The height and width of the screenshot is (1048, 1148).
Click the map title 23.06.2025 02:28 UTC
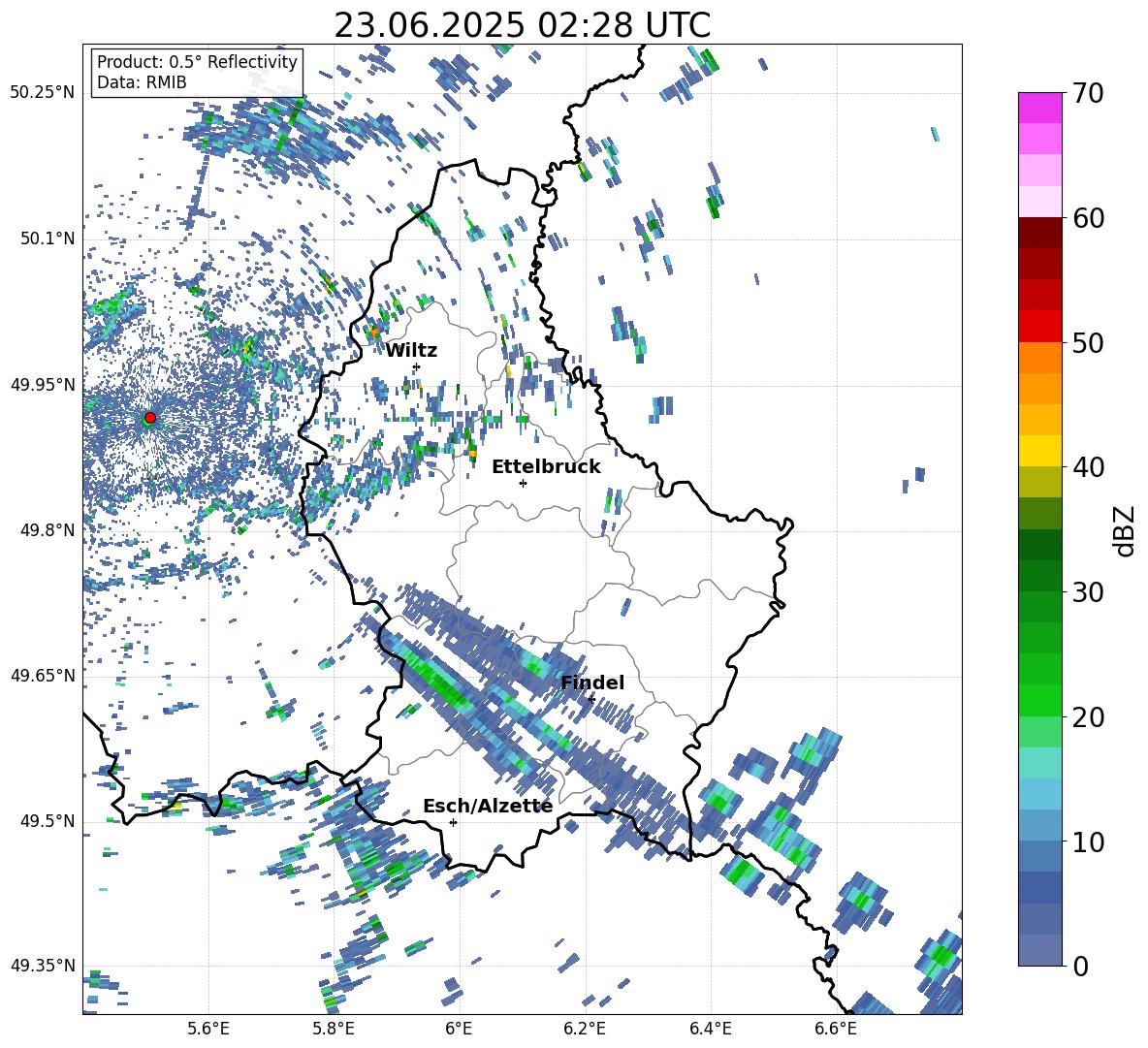(523, 25)
